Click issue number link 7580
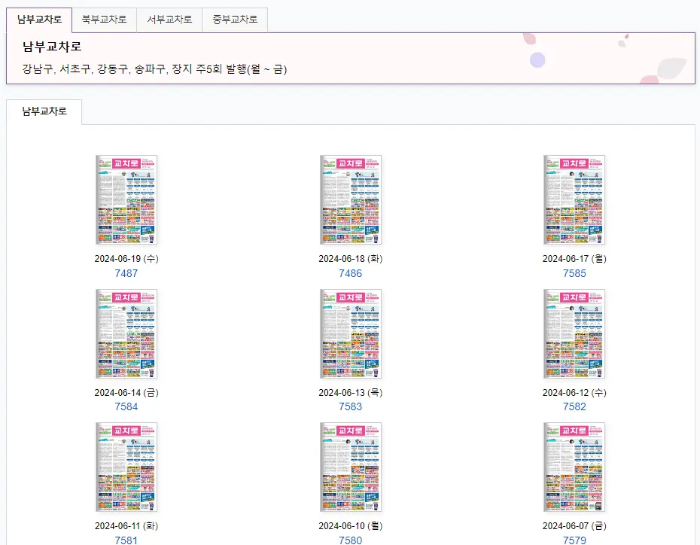The image size is (700, 545). click(x=350, y=540)
